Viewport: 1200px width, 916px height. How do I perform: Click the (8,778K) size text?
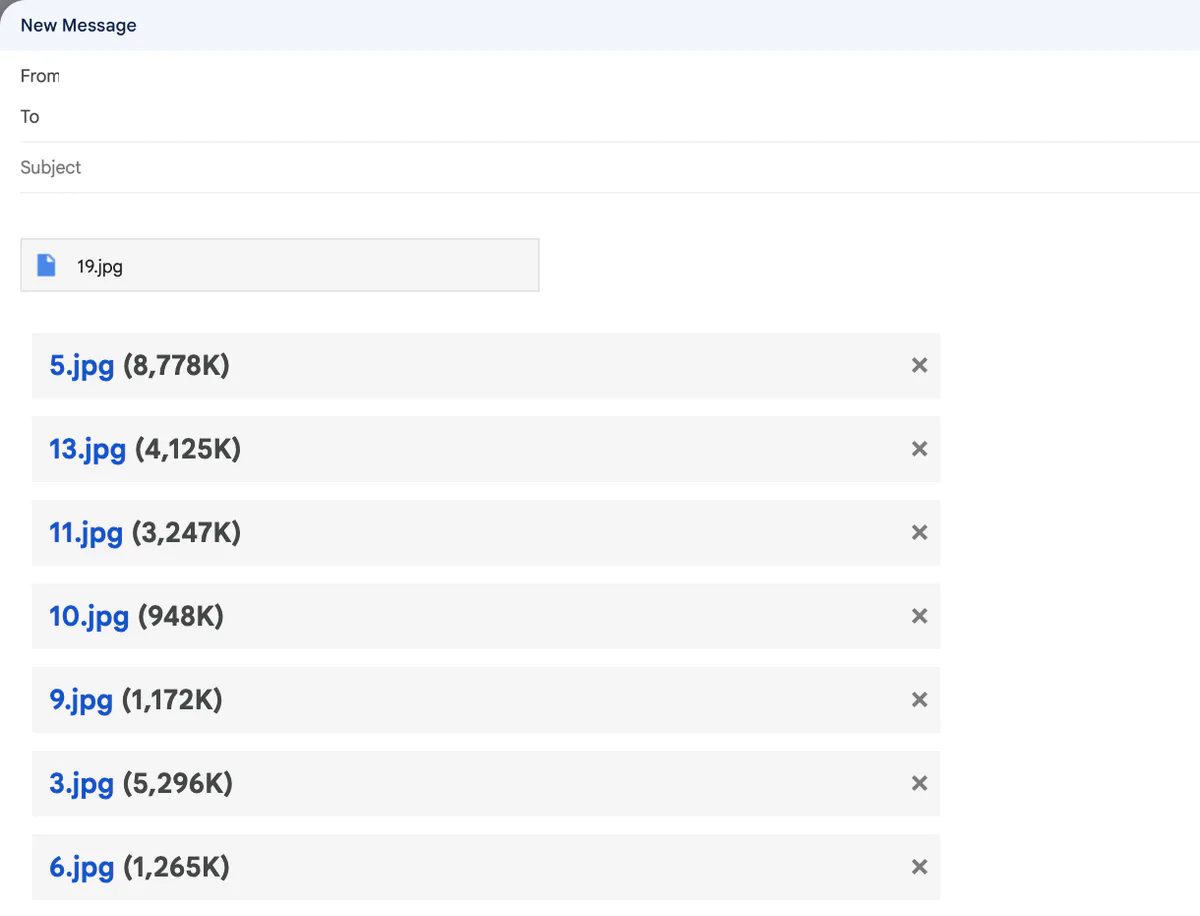176,366
